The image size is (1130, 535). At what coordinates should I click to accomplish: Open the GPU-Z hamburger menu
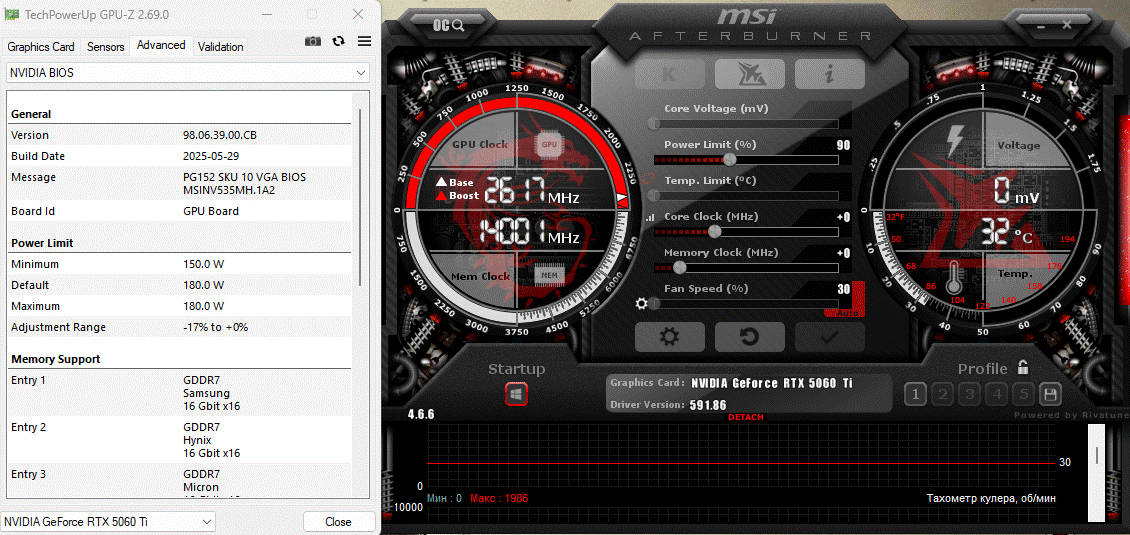tap(364, 41)
